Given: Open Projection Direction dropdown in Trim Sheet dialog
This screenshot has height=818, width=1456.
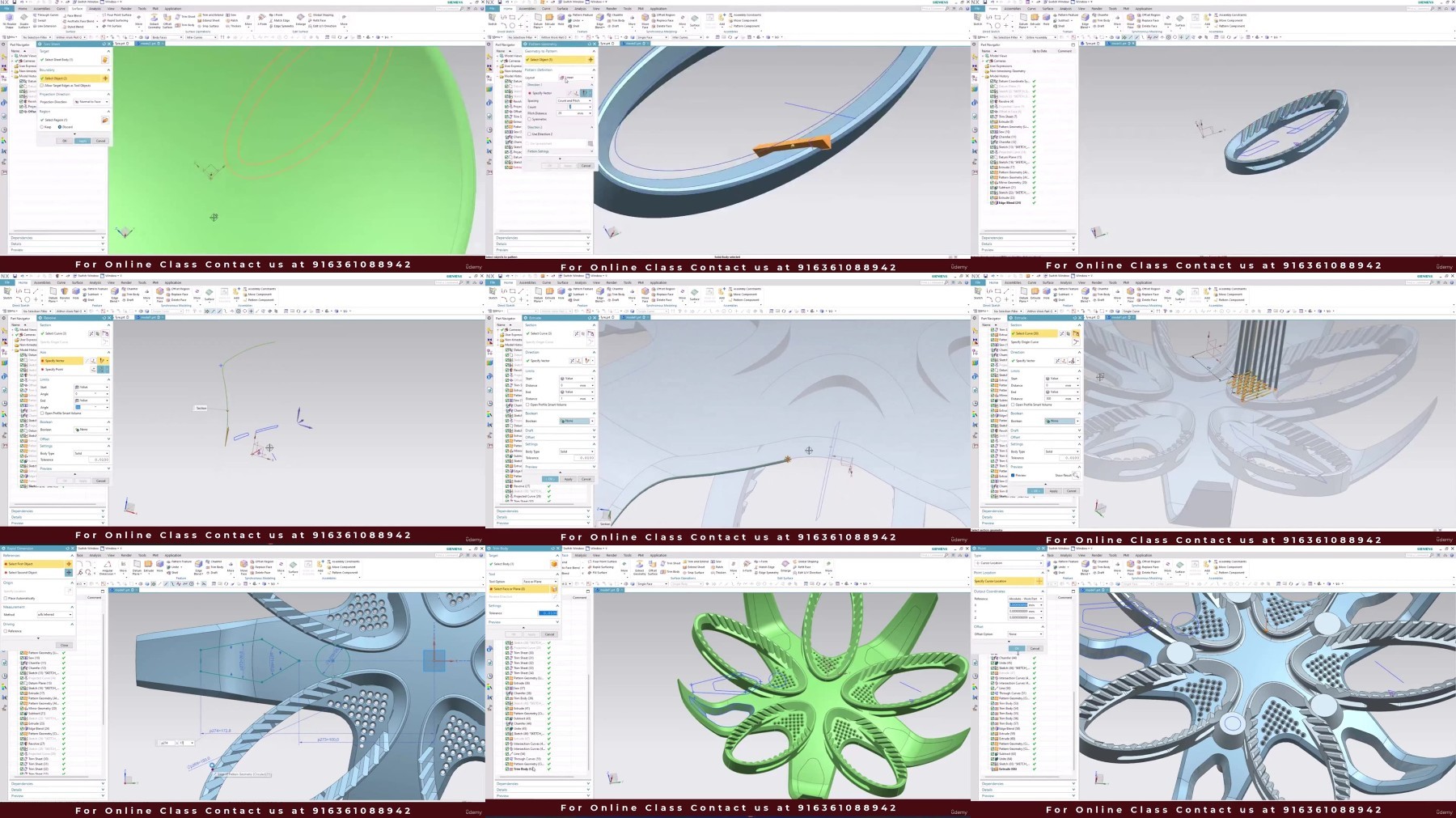Looking at the screenshot, I should point(92,102).
